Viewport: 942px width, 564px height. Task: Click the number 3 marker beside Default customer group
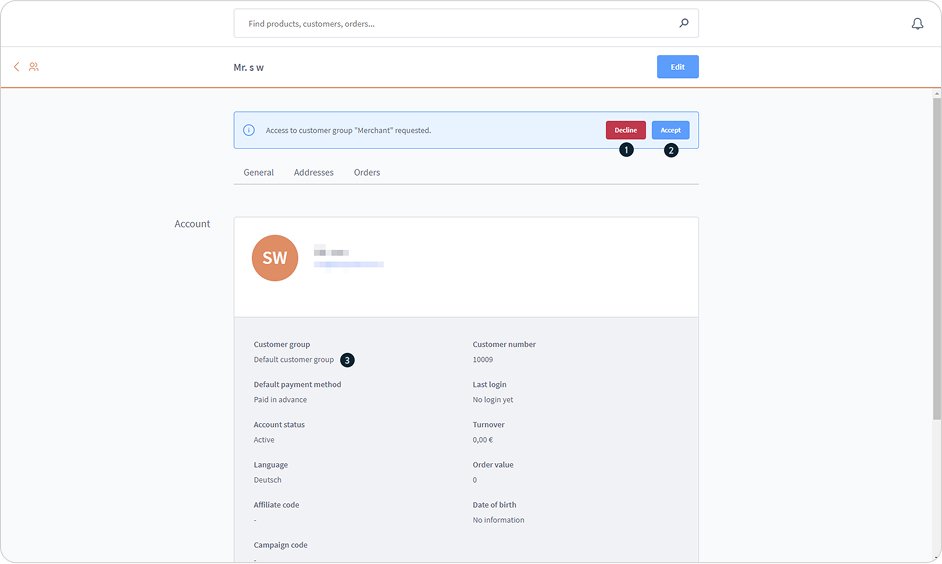347,360
